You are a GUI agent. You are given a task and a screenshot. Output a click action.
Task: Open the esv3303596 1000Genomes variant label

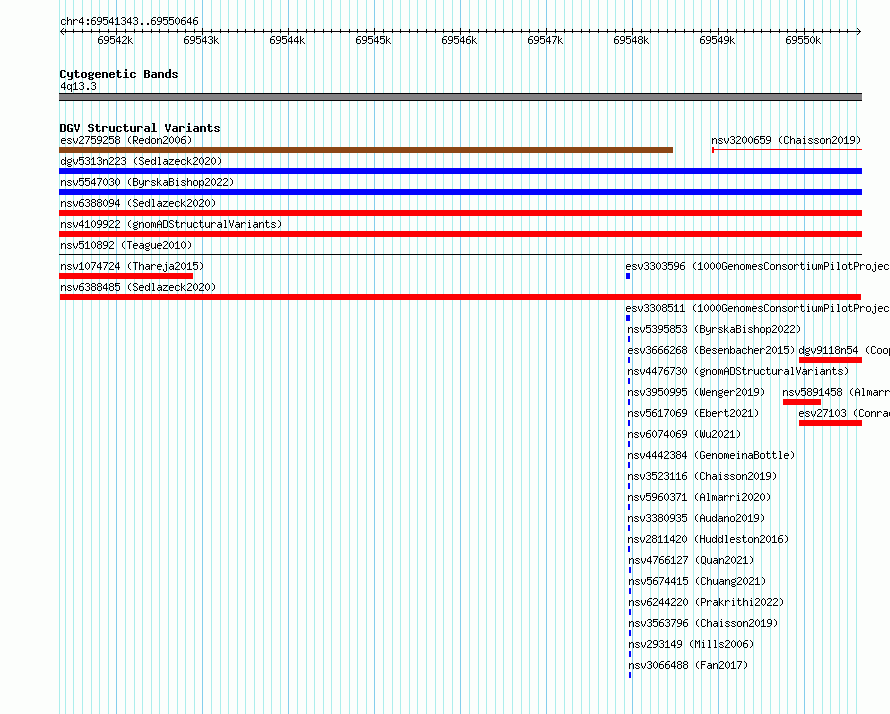coord(757,266)
